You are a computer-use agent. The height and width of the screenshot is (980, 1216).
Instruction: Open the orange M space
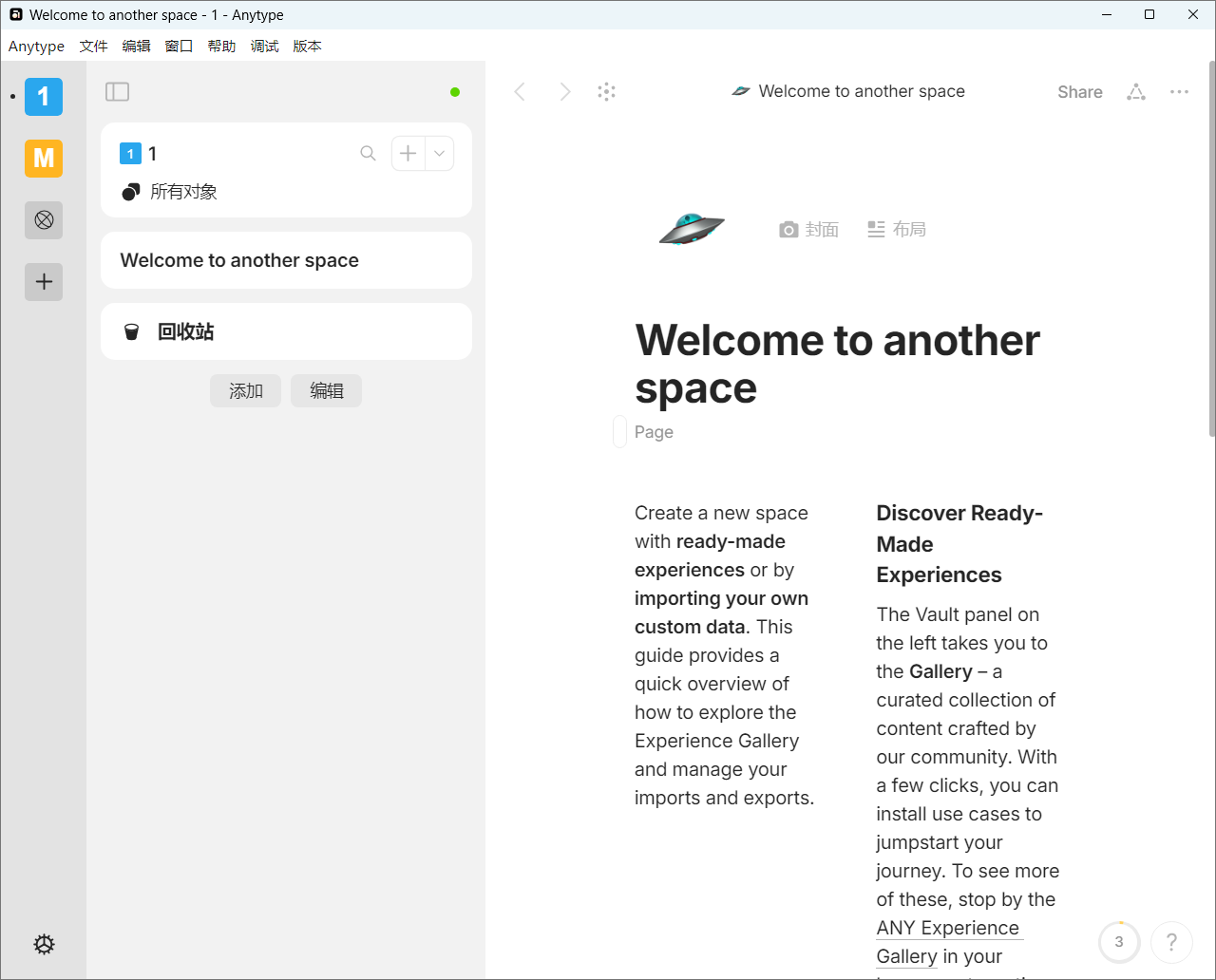point(44,159)
